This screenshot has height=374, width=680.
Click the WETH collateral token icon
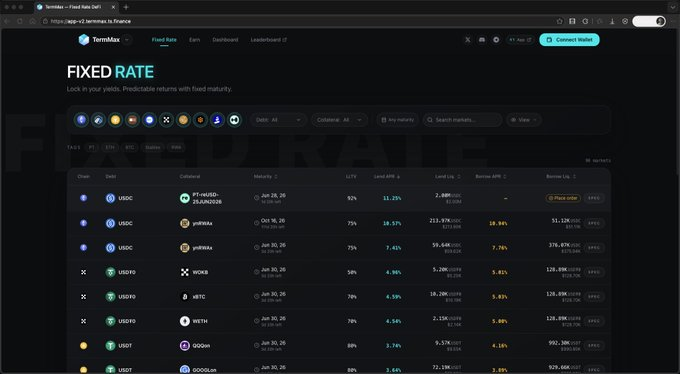click(185, 321)
